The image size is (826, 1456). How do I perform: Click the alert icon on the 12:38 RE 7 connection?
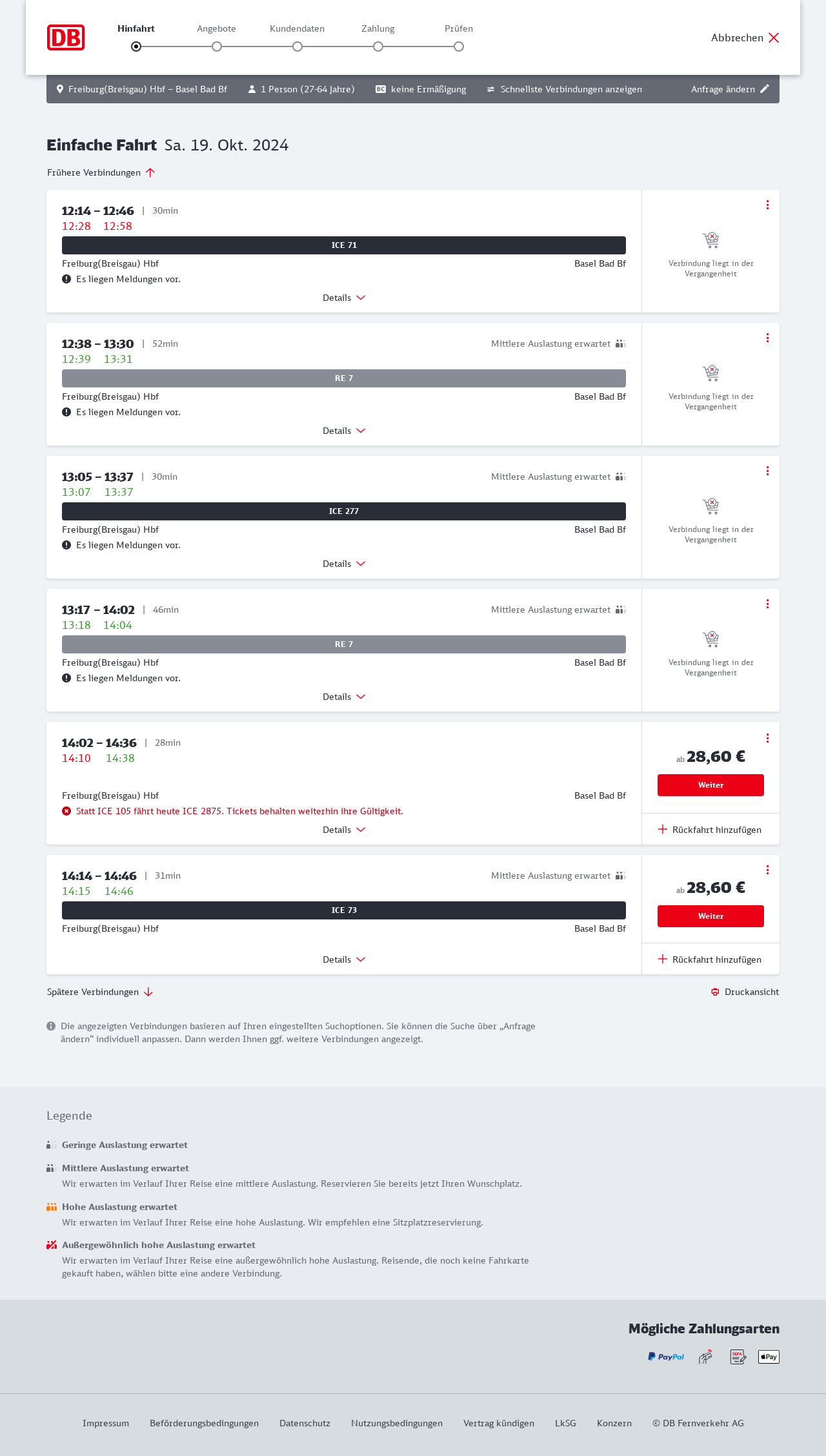tap(66, 412)
